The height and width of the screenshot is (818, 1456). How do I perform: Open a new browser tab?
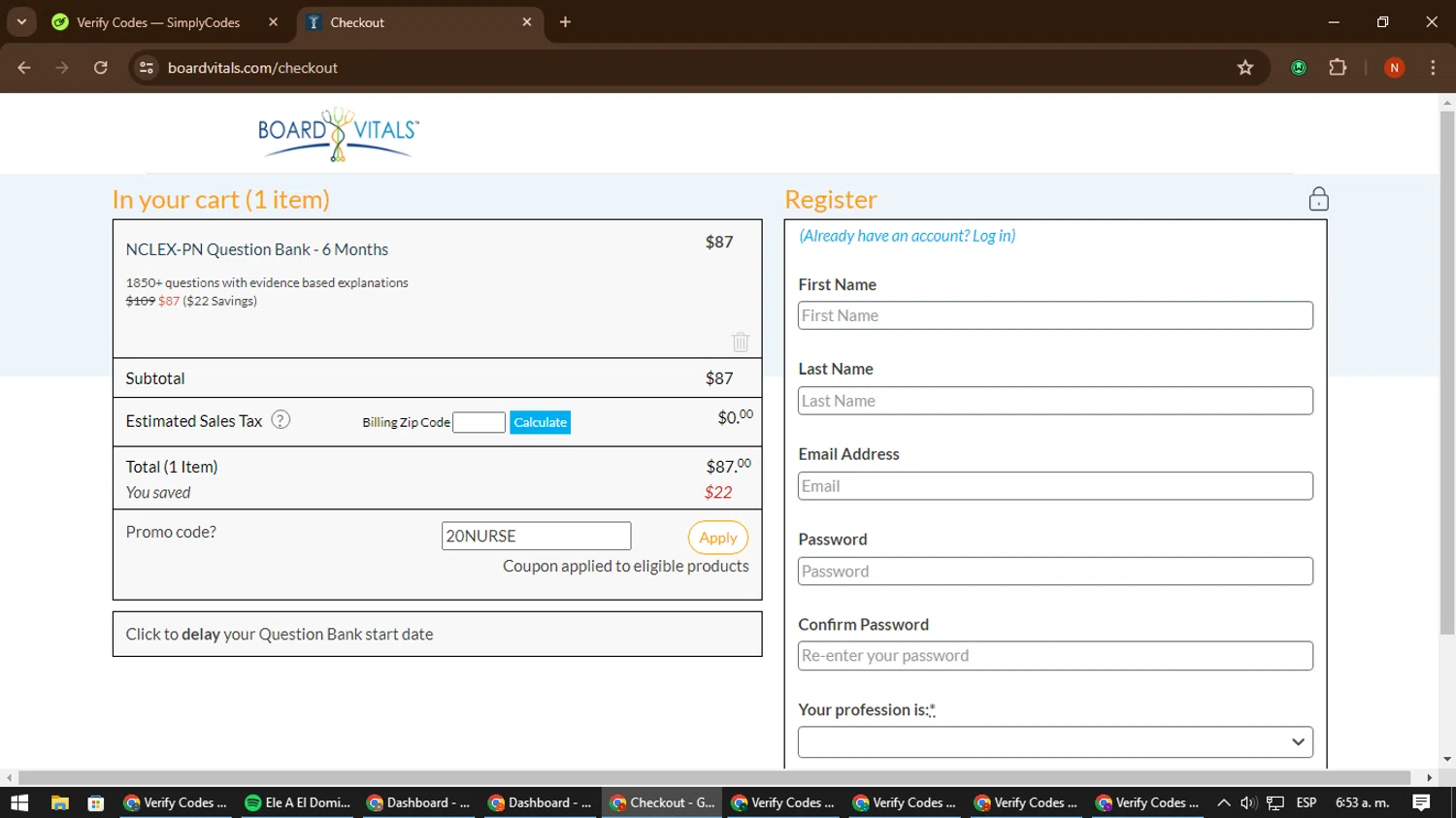[565, 22]
